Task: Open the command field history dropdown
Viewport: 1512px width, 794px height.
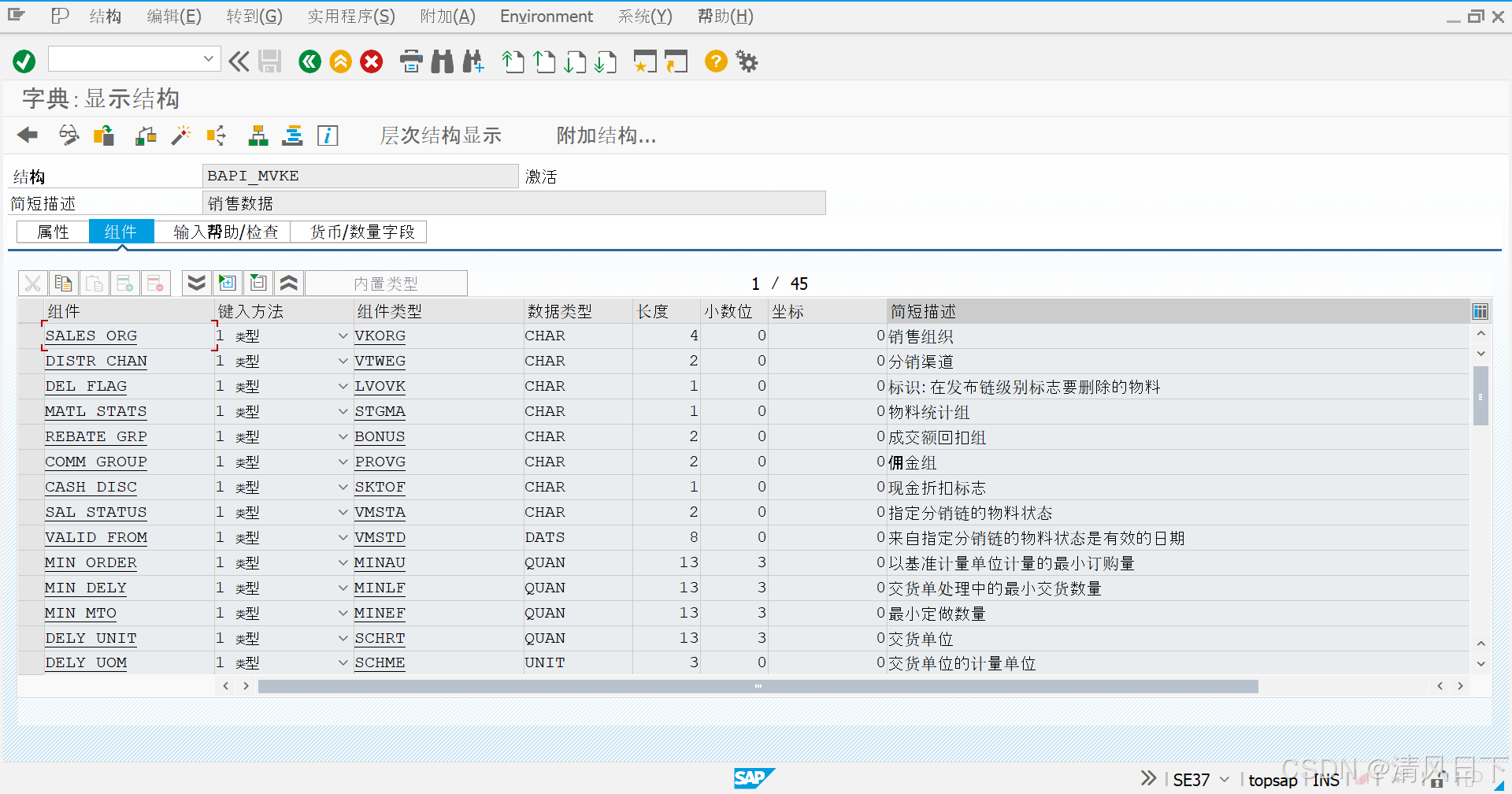Action: (209, 58)
